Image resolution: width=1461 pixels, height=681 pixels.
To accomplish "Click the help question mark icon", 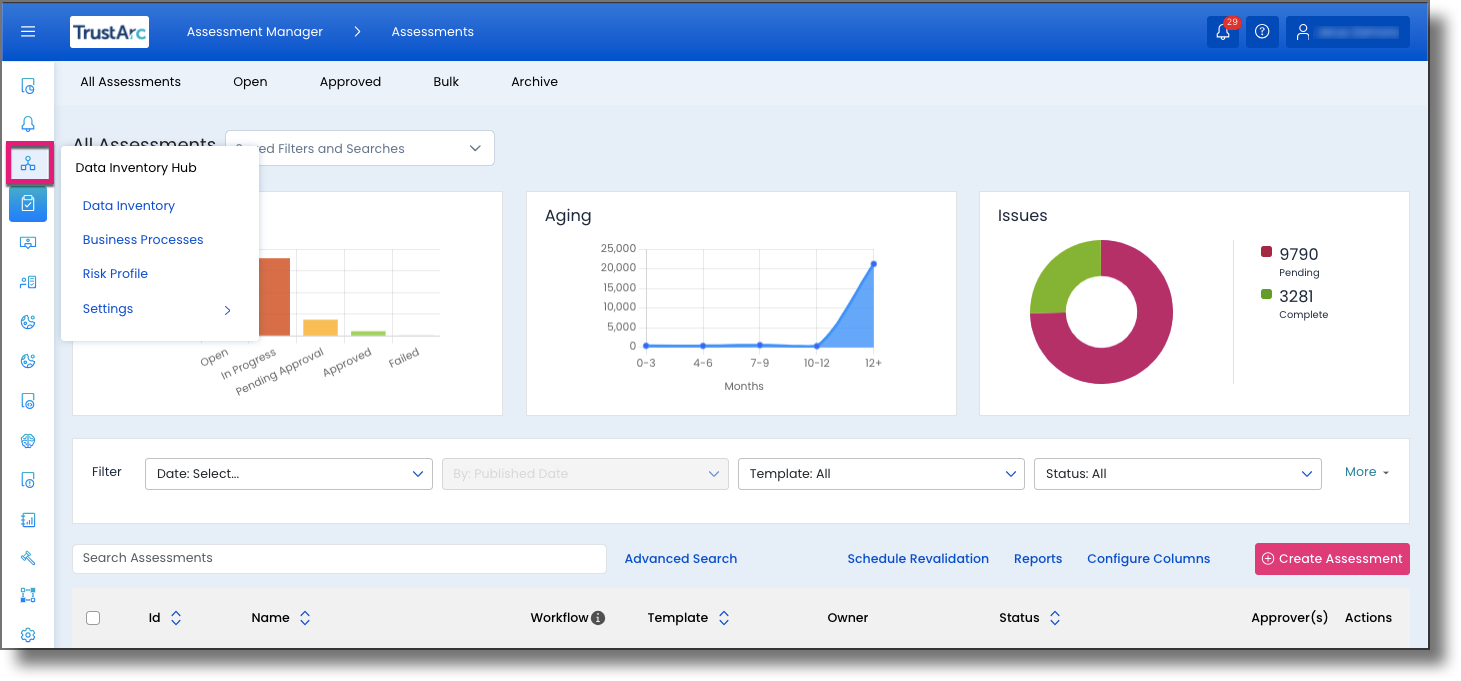I will click(x=1262, y=32).
